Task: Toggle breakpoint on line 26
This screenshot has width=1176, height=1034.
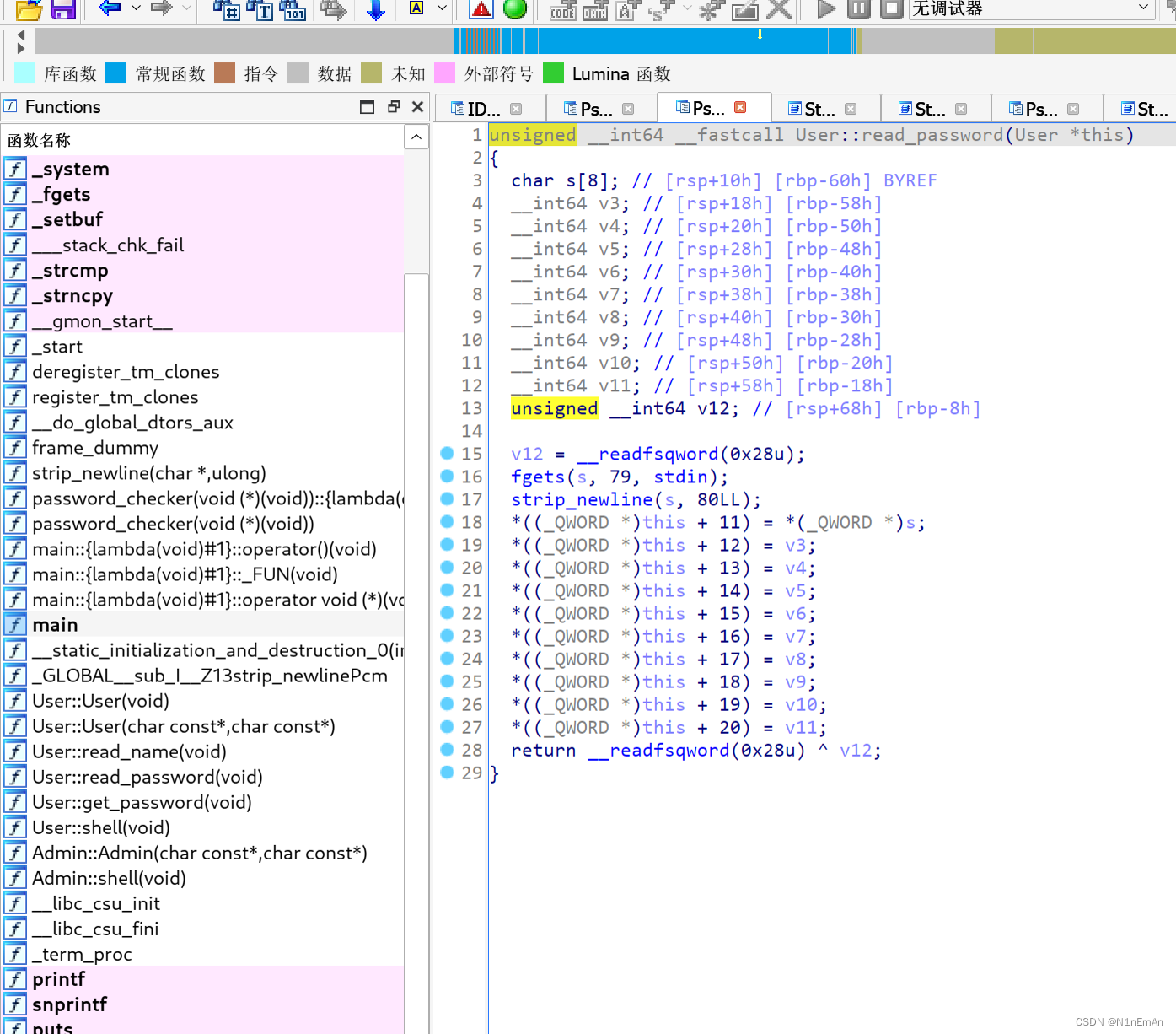Action: 448,704
